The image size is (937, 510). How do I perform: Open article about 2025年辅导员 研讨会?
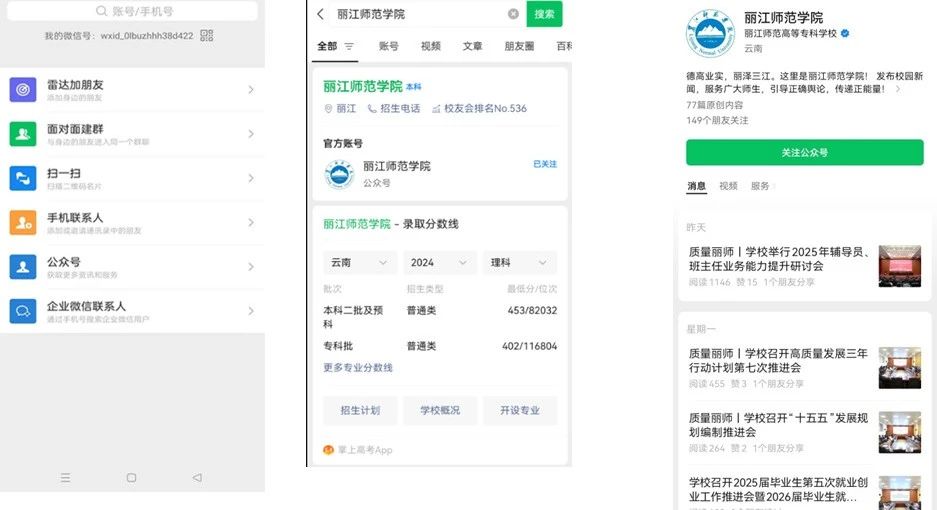779,259
